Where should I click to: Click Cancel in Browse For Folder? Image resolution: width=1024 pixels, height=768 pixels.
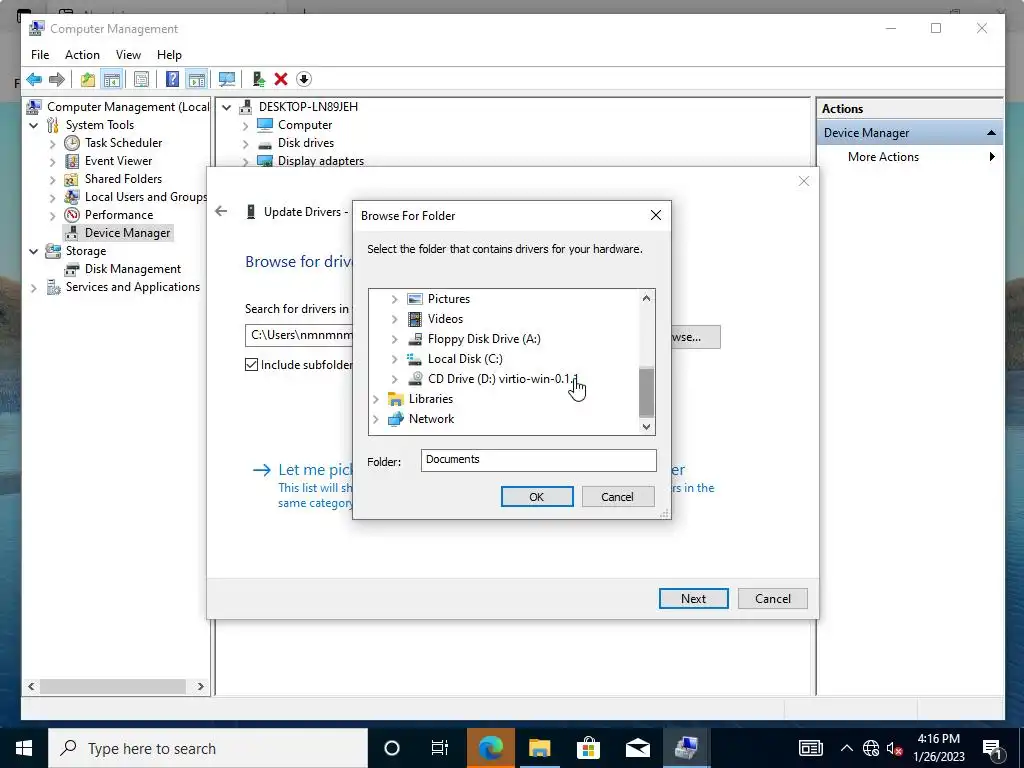pyautogui.click(x=617, y=496)
